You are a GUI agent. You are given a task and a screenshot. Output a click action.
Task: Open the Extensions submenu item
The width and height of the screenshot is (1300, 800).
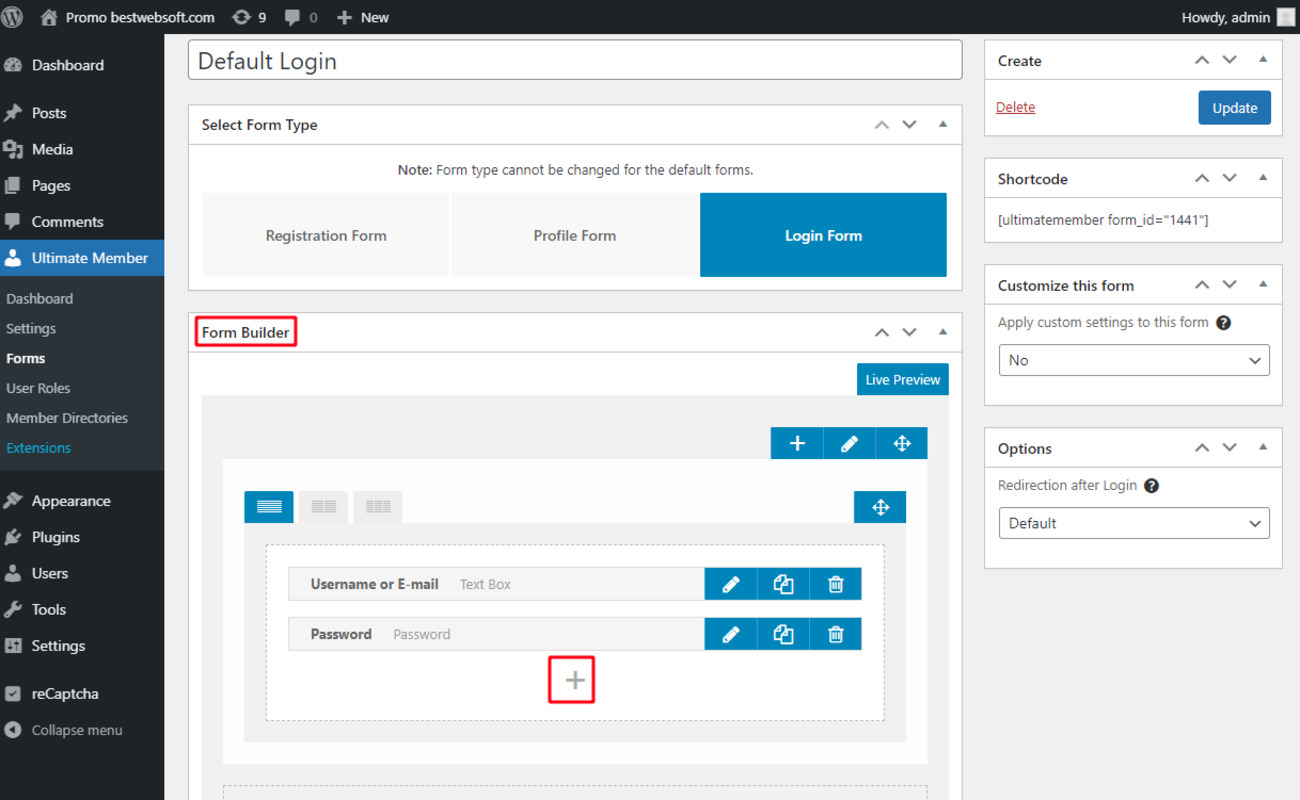(38, 448)
